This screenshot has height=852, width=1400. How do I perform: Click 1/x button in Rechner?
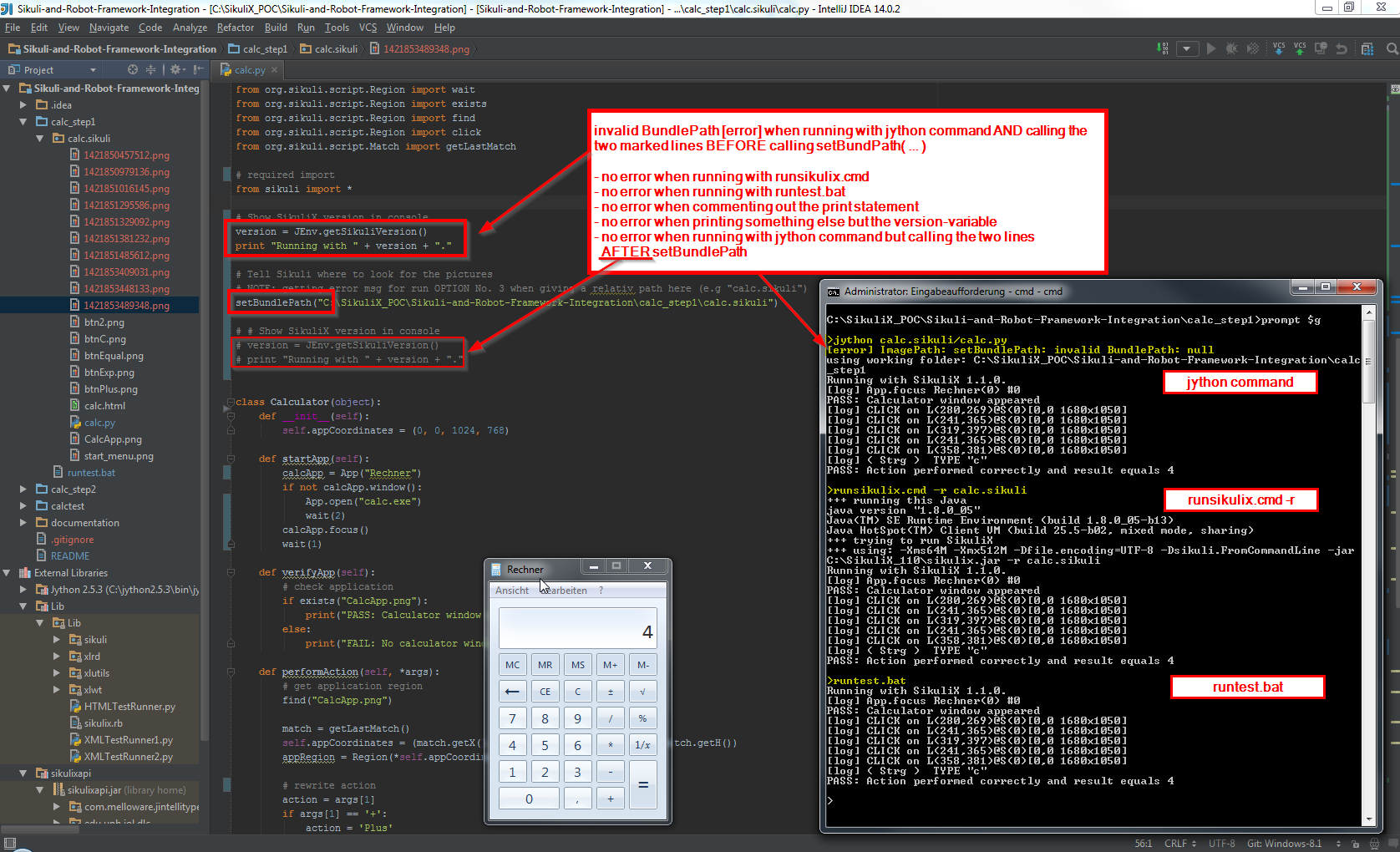tap(642, 745)
